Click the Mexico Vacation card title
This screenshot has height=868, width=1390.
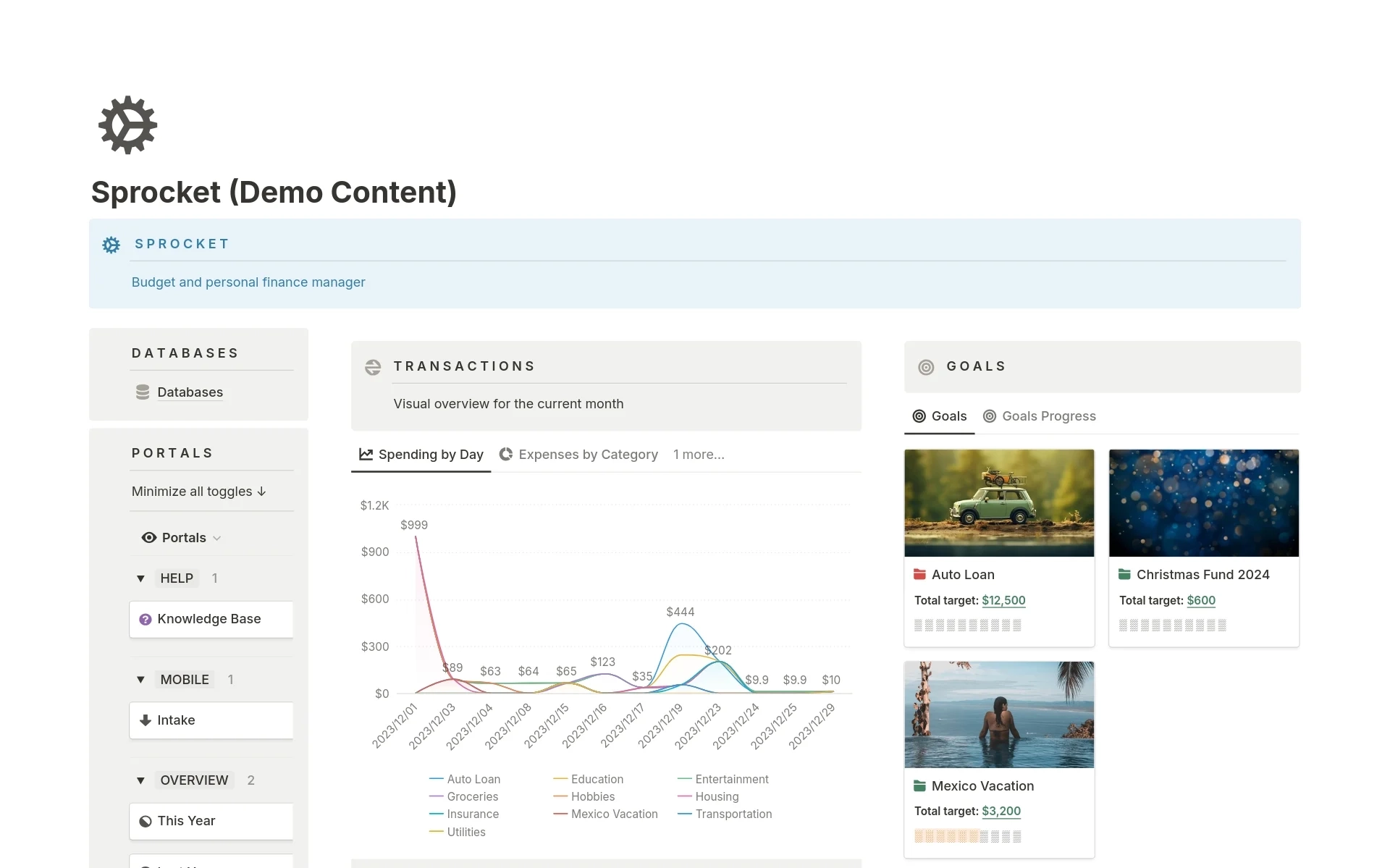coord(982,786)
